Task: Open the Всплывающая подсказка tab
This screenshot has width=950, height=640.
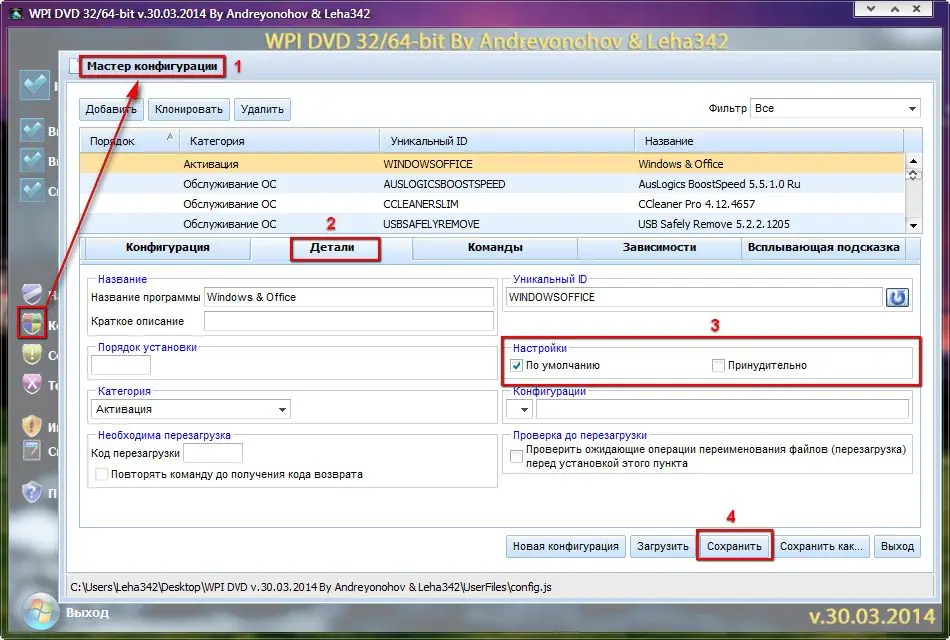Action: [823, 247]
